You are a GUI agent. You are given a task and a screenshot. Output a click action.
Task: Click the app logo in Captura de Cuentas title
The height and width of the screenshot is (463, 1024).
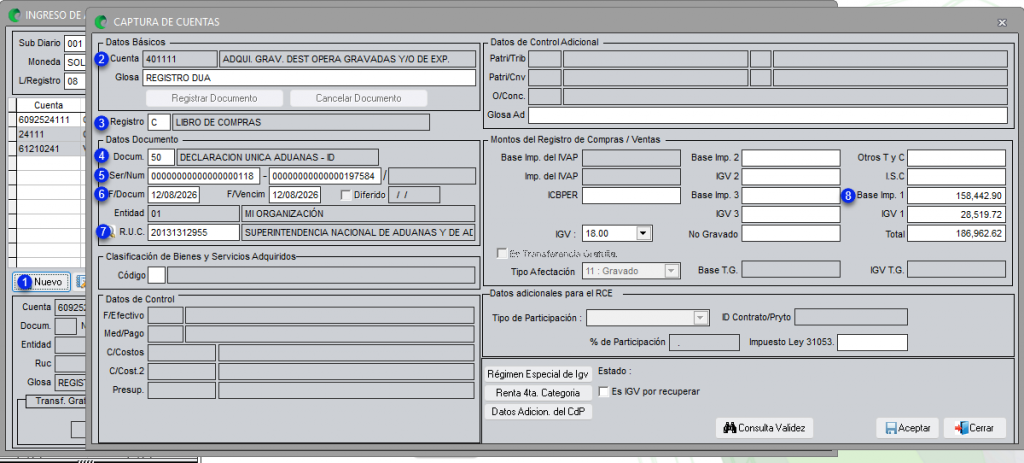[x=101, y=22]
